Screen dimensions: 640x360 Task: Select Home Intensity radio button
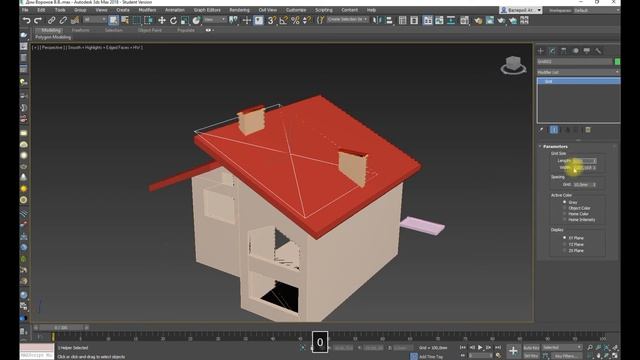tap(565, 220)
